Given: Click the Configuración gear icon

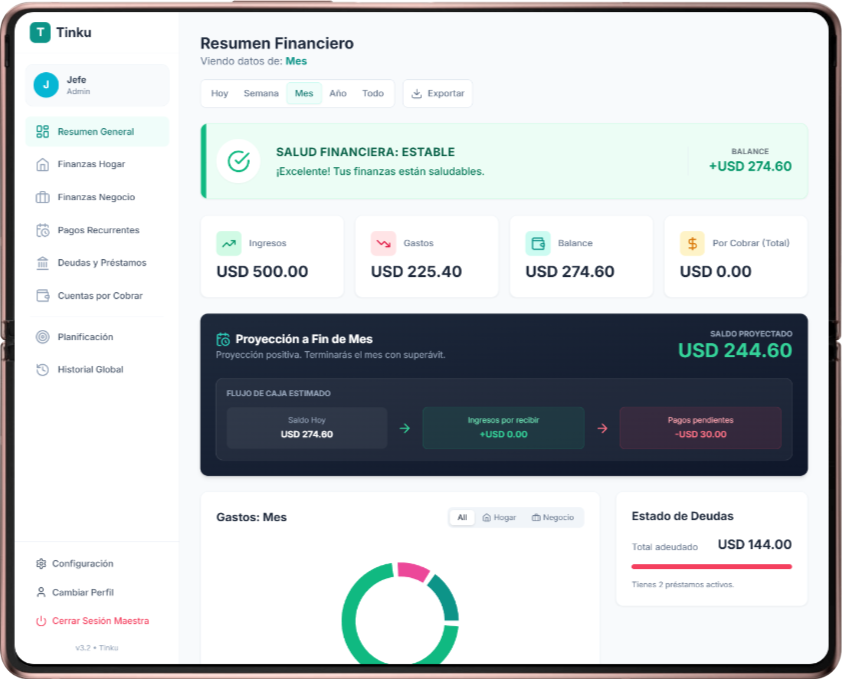Looking at the screenshot, I should tap(41, 564).
